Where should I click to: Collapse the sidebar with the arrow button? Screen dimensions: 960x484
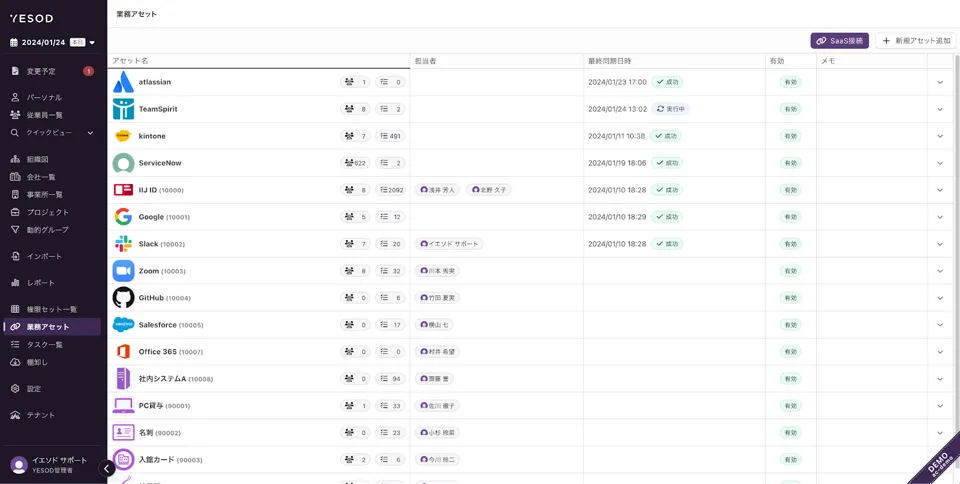coord(107,469)
